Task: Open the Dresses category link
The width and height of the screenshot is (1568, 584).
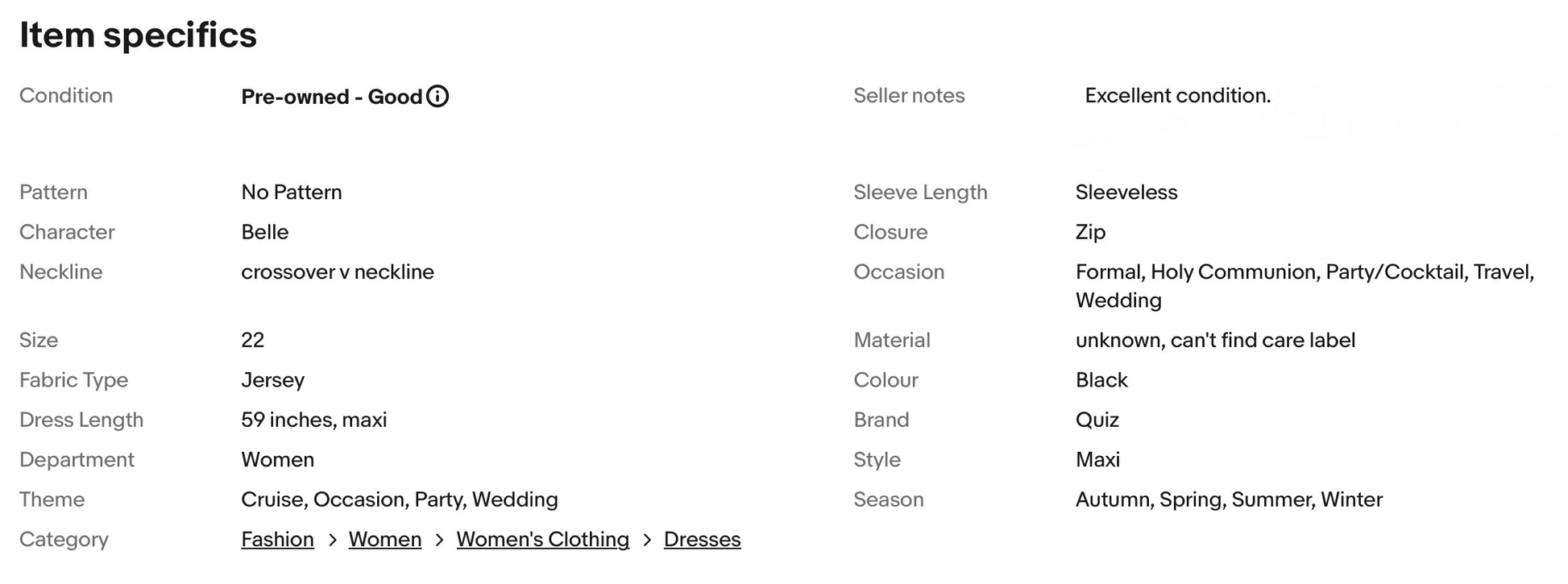Action: pos(703,540)
